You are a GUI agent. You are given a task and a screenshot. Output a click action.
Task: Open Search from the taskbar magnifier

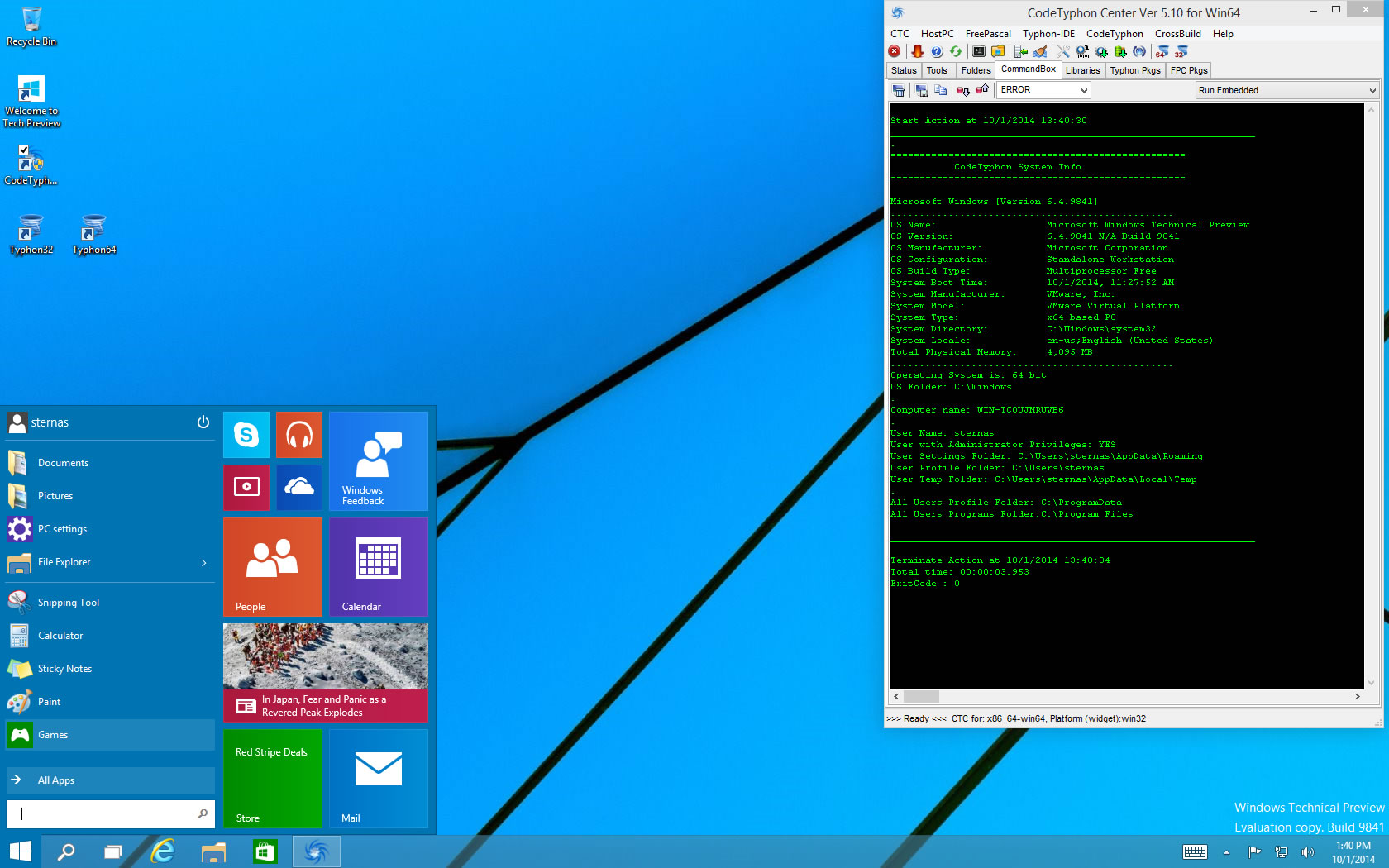[x=66, y=851]
